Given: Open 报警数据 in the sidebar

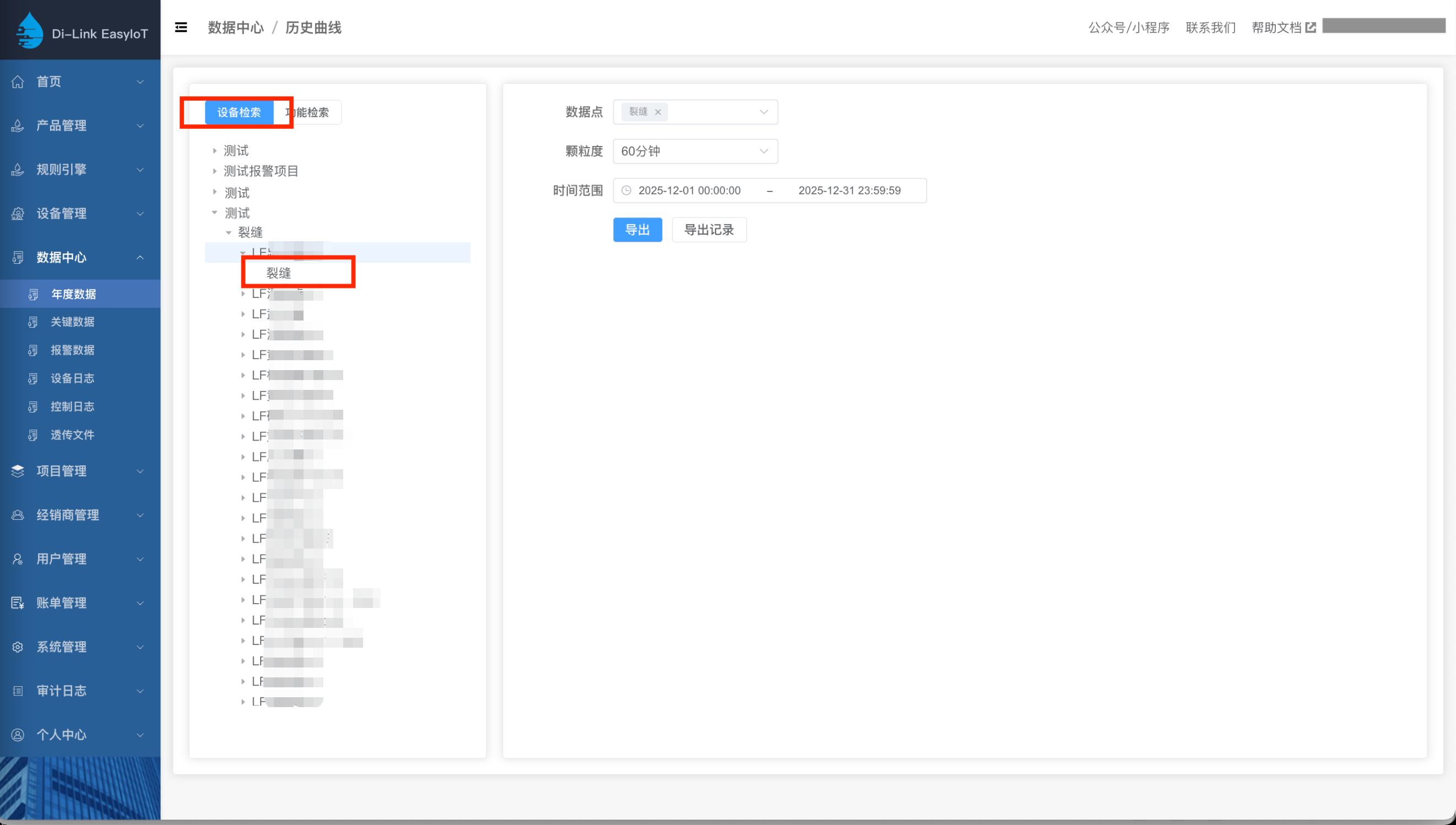Looking at the screenshot, I should [x=73, y=350].
